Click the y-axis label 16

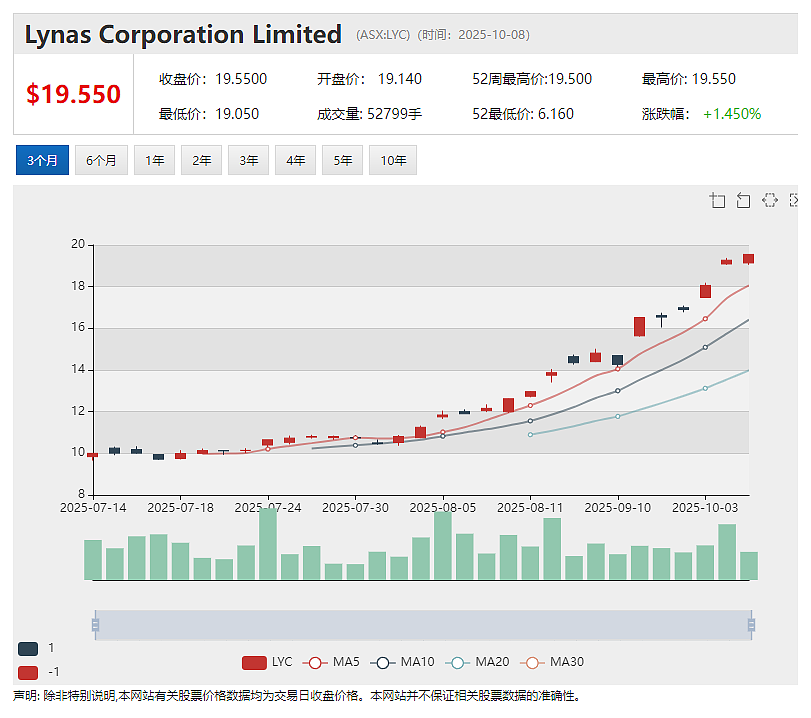pyautogui.click(x=78, y=327)
